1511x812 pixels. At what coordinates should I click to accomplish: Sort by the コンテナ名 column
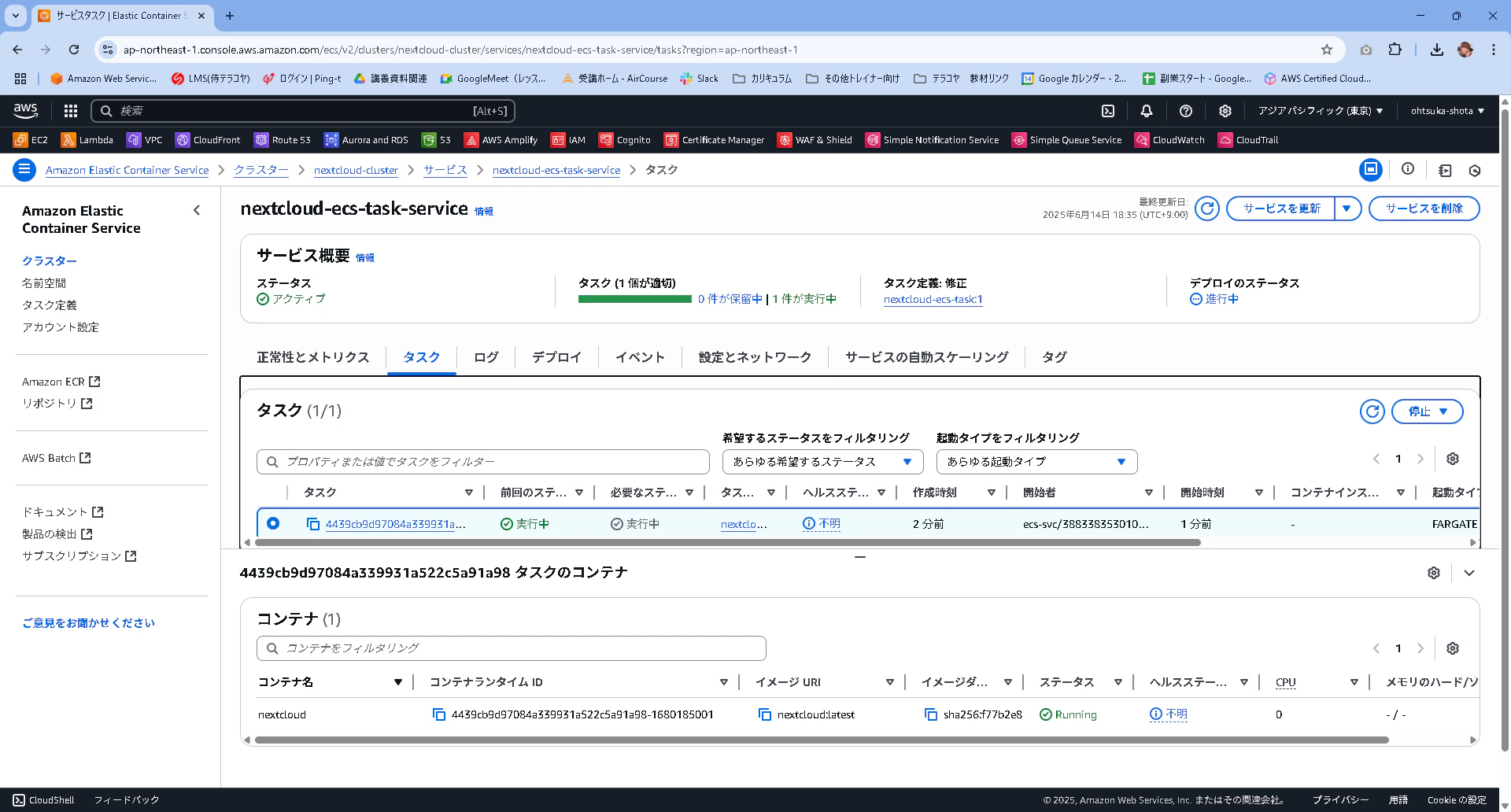398,682
